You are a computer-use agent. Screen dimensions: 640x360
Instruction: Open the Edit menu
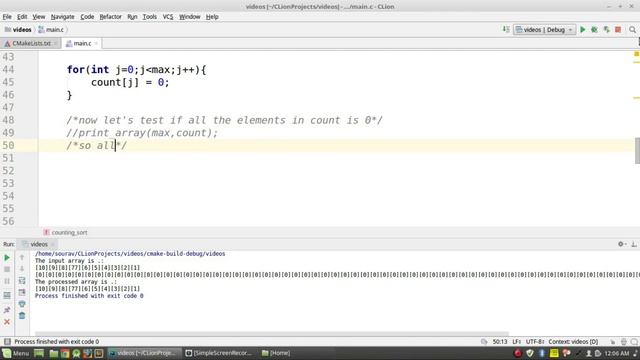point(22,17)
